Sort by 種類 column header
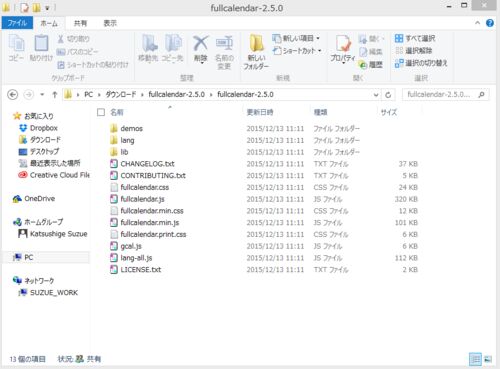 click(x=320, y=112)
